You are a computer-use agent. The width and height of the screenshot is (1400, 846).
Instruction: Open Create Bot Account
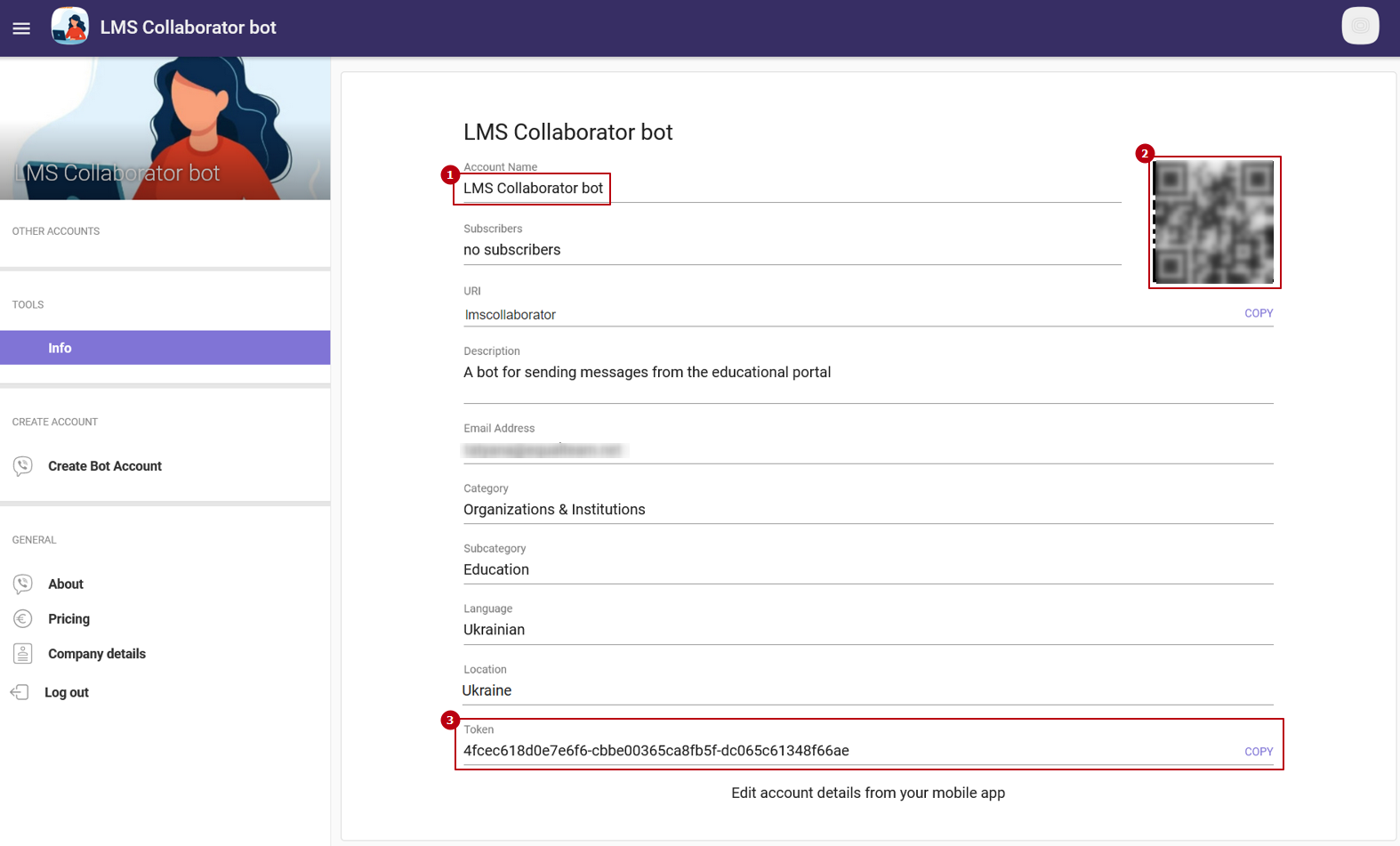click(105, 466)
